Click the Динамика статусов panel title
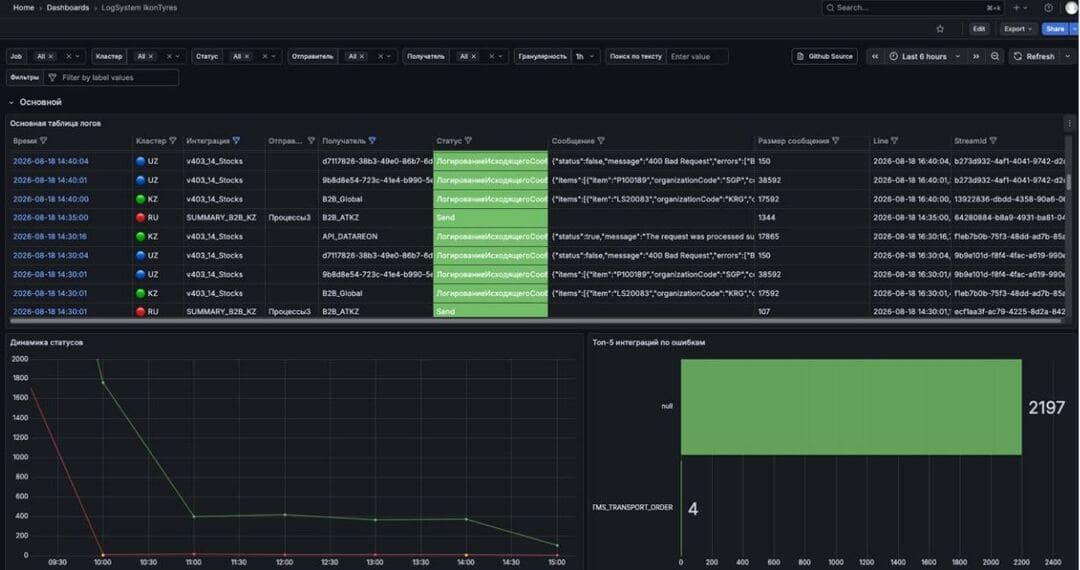The width and height of the screenshot is (1080, 570). pyautogui.click(x=46, y=342)
